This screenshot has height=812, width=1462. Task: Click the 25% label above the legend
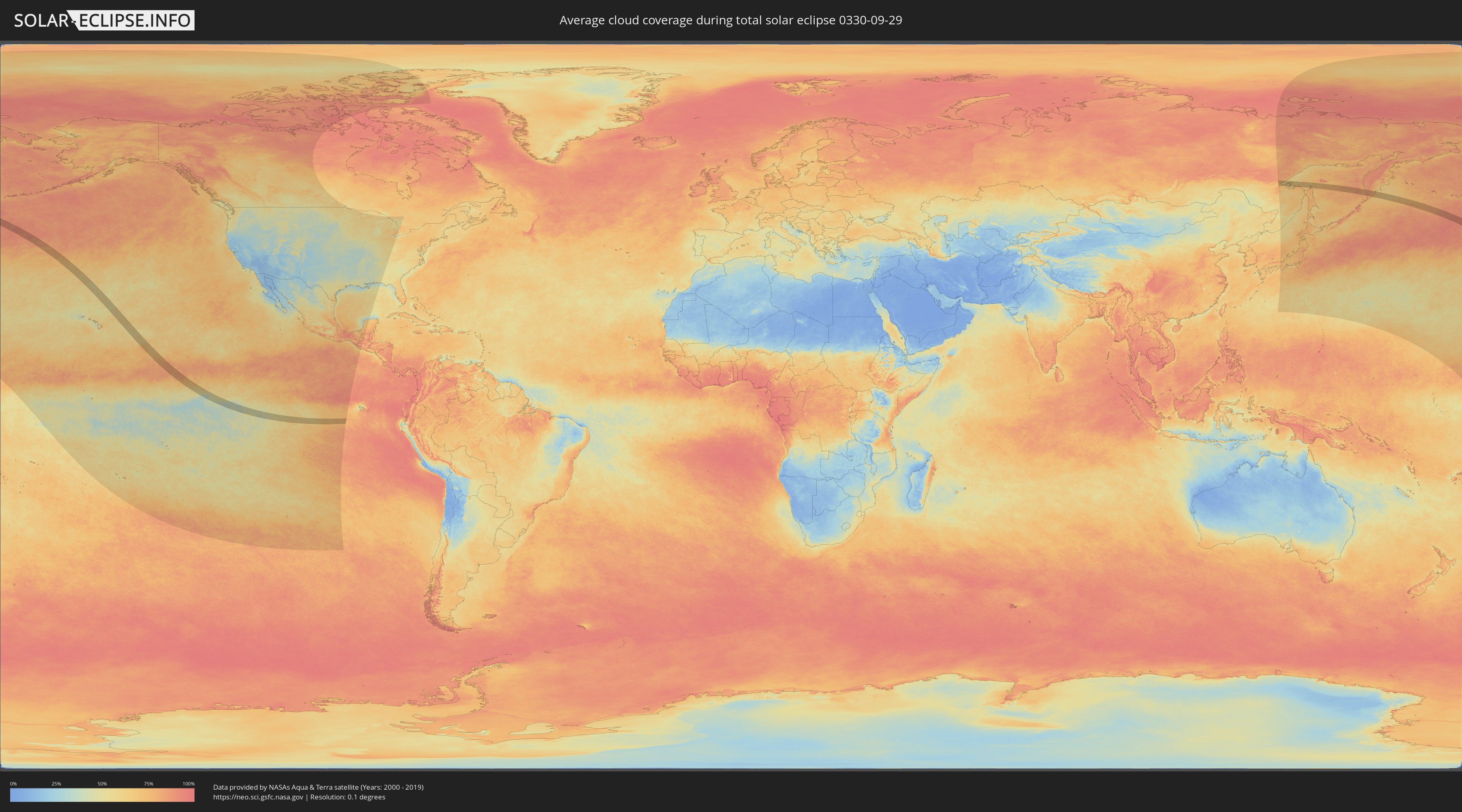click(x=56, y=784)
